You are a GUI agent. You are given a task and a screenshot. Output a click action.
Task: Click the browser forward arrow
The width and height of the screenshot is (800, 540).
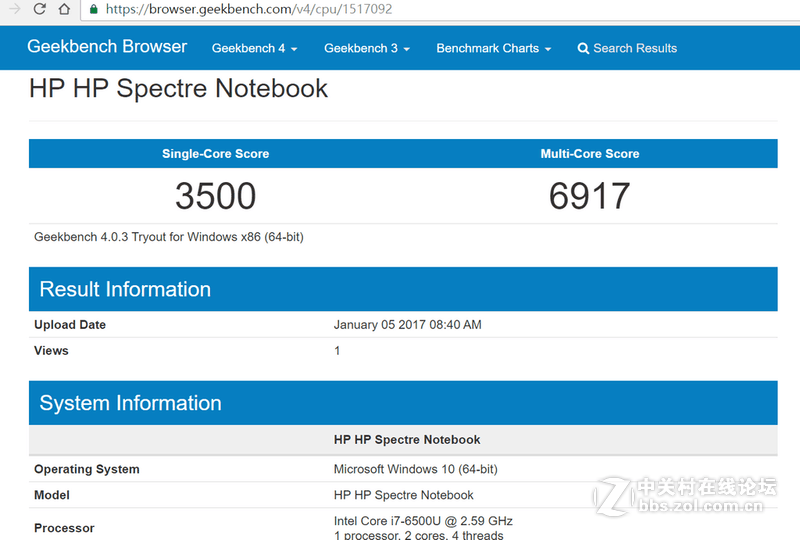coord(15,9)
